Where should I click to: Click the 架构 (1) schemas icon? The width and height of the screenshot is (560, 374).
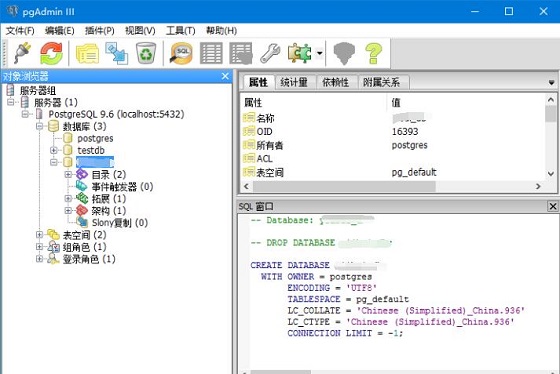click(x=82, y=210)
